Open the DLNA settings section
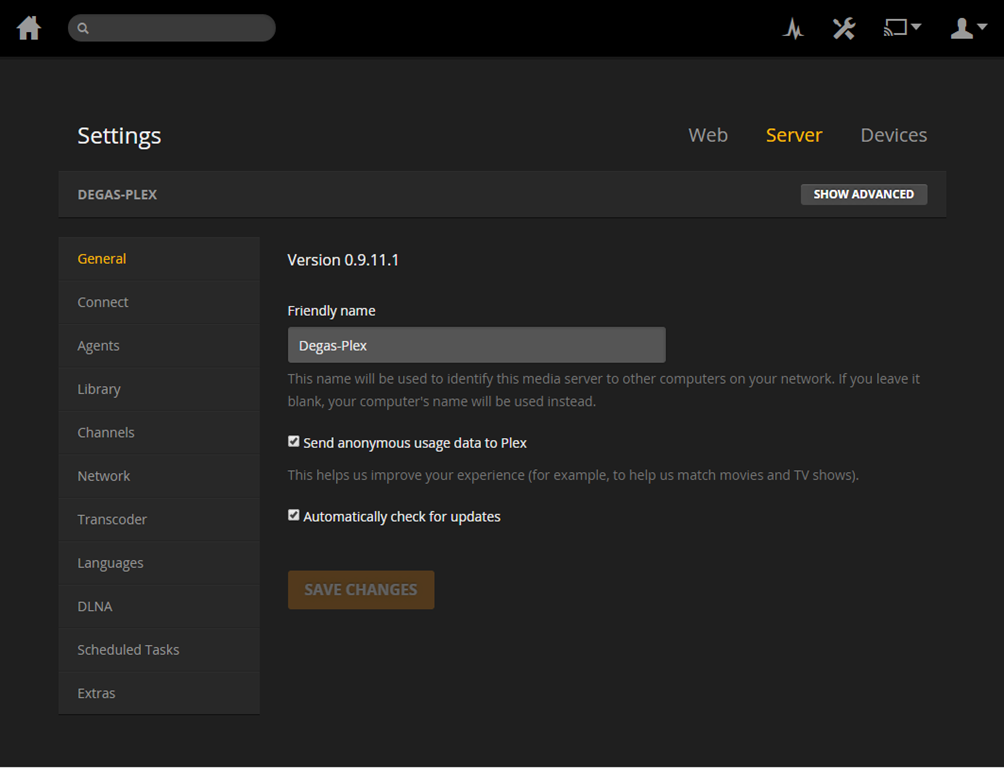 95,606
